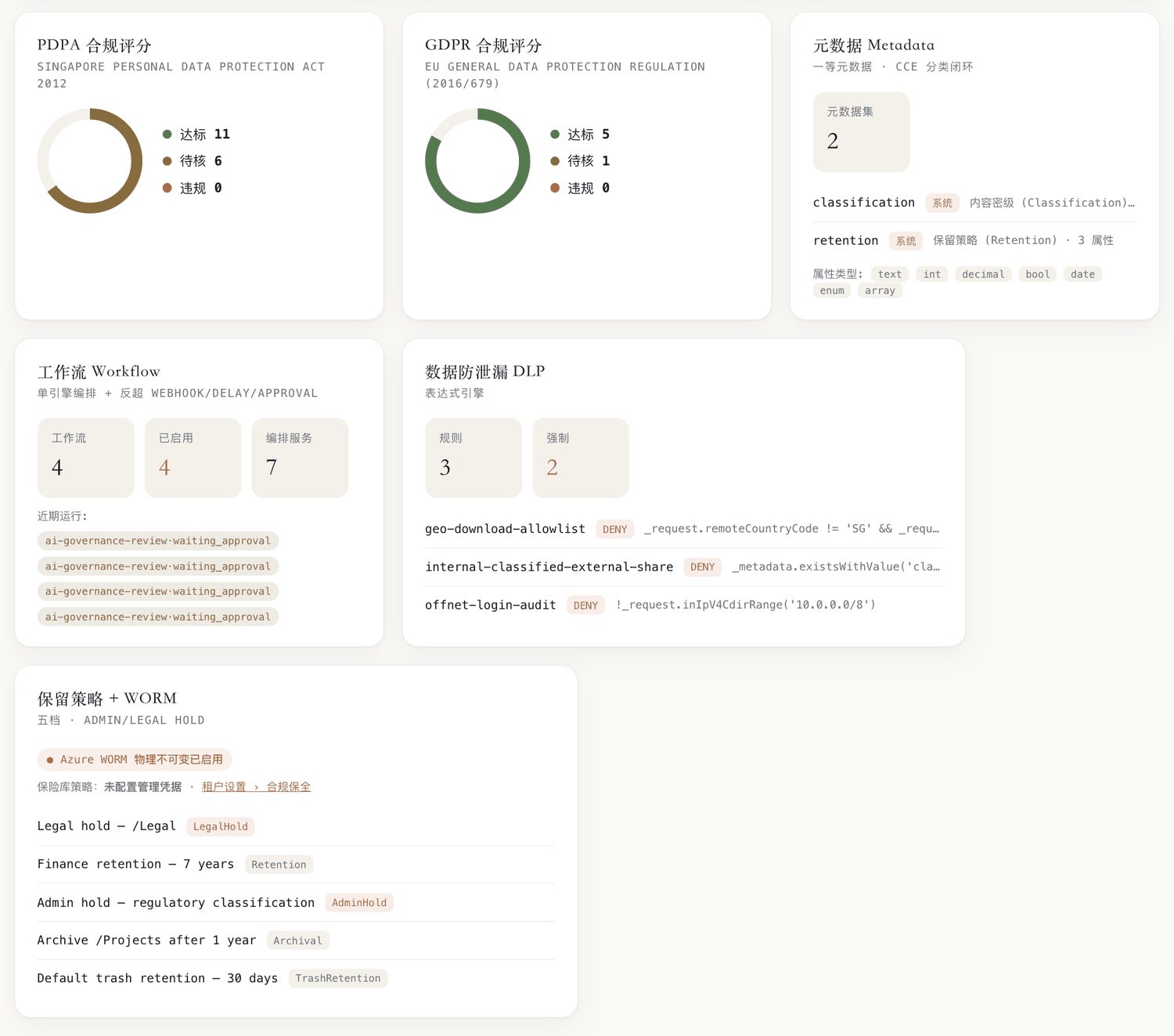Select the classification metadata set name

point(863,203)
